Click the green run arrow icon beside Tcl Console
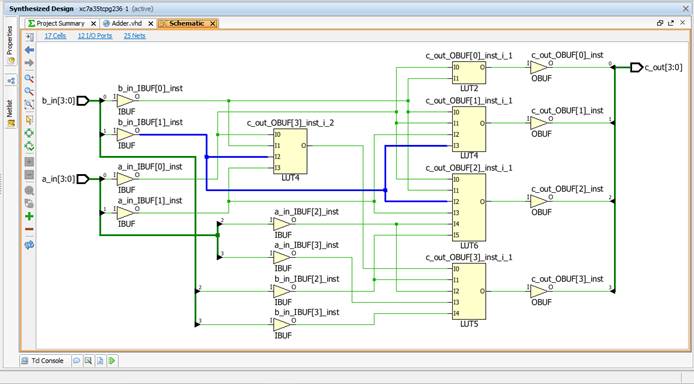Viewport: 694px width, 384px height. 112,361
